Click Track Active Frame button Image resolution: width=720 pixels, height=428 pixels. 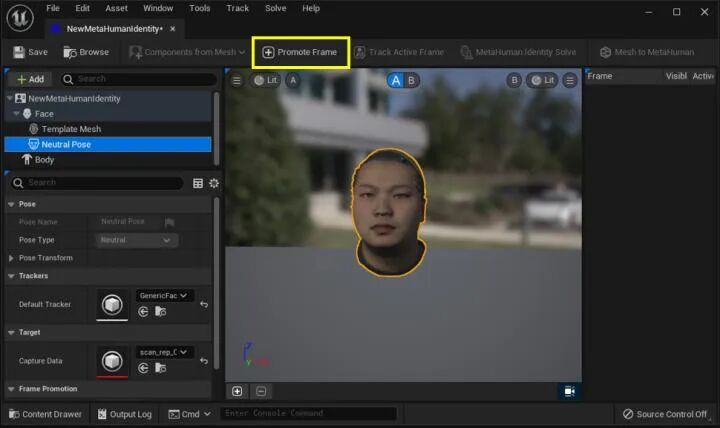[399, 52]
